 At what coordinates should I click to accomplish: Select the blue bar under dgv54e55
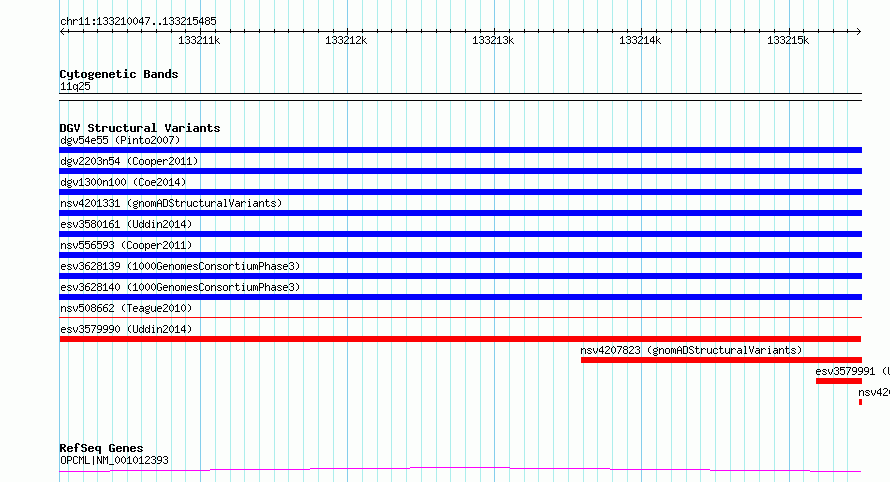tap(460, 150)
